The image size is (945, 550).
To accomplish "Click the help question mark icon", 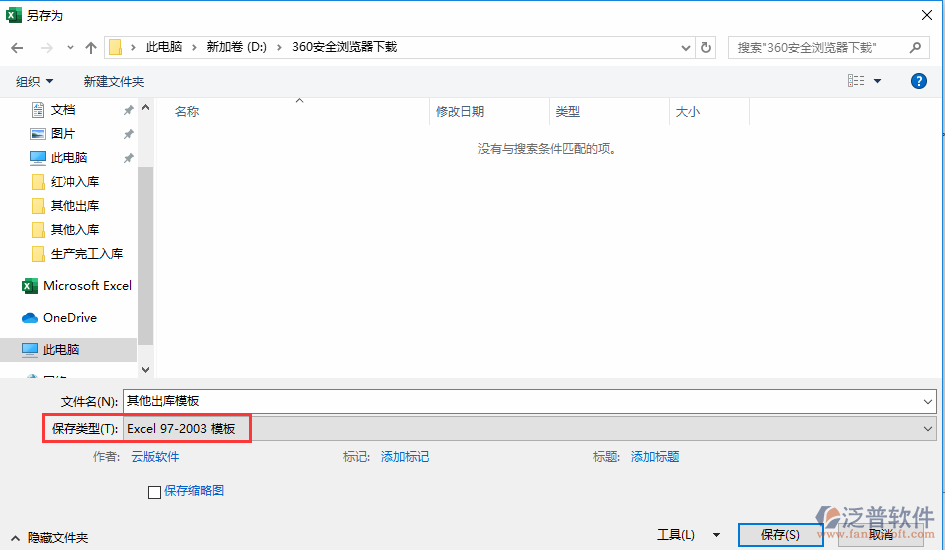I will pyautogui.click(x=919, y=81).
